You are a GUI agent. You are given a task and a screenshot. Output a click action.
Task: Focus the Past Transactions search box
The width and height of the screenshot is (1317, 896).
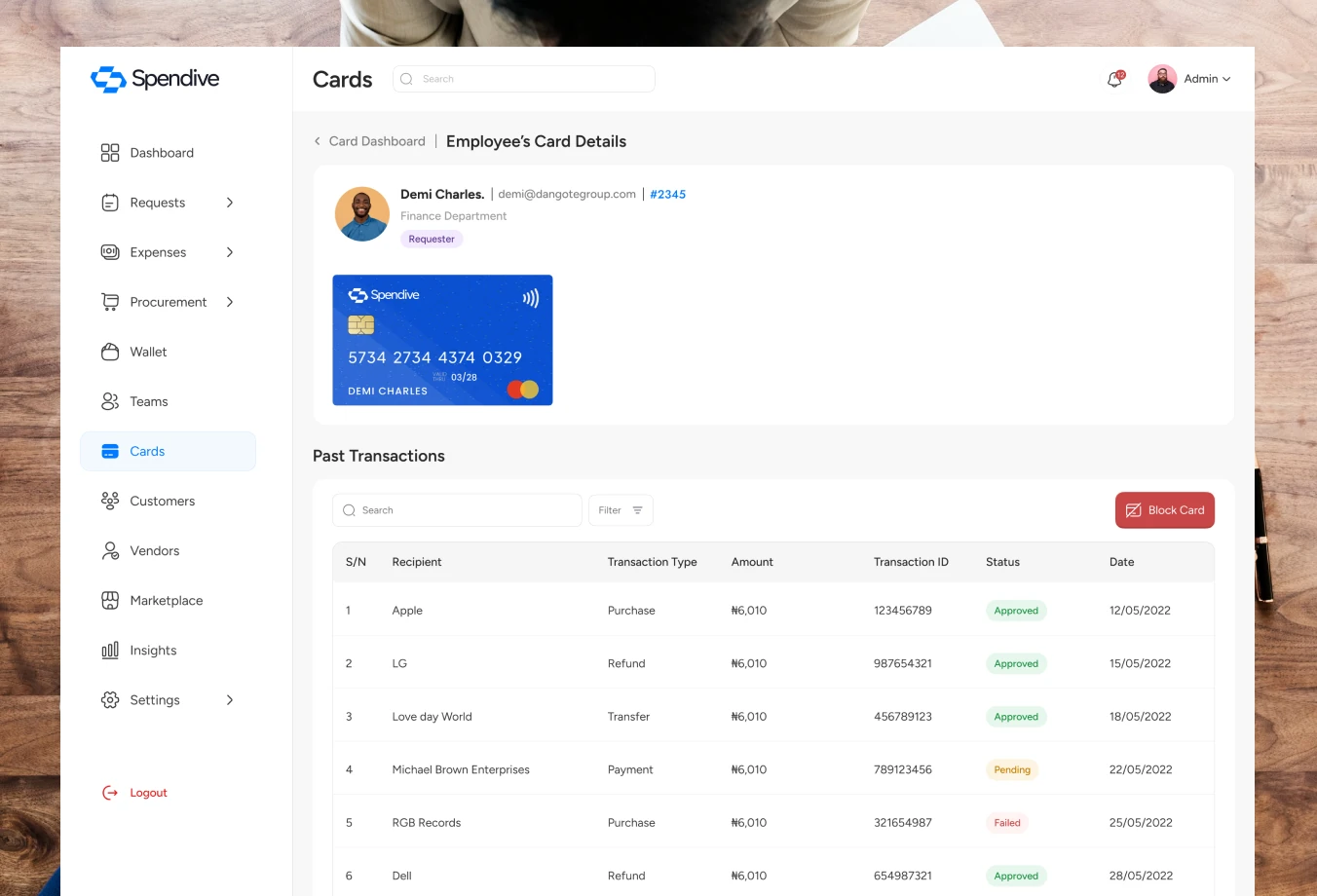(x=458, y=510)
